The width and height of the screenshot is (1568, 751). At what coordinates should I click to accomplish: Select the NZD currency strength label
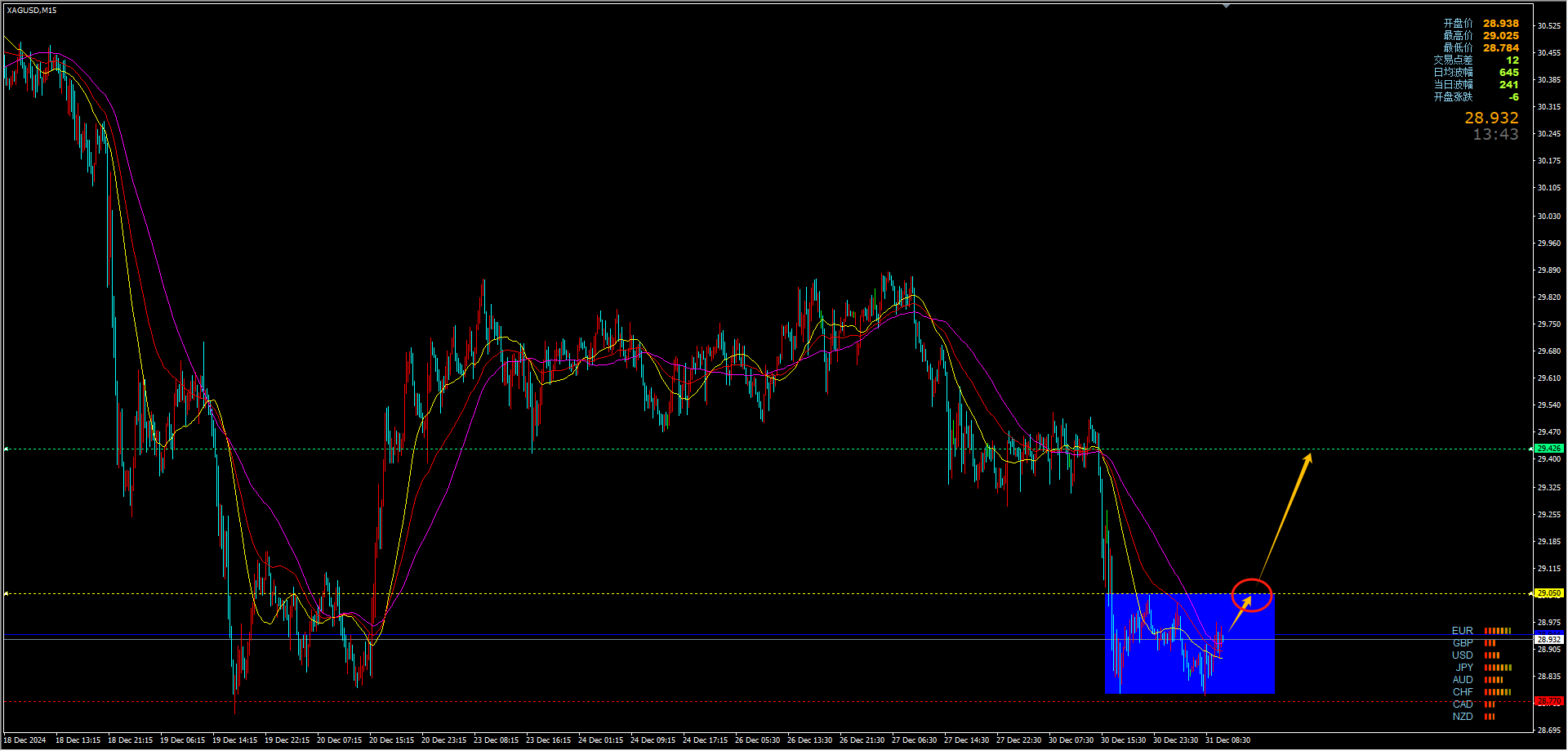pos(1463,717)
